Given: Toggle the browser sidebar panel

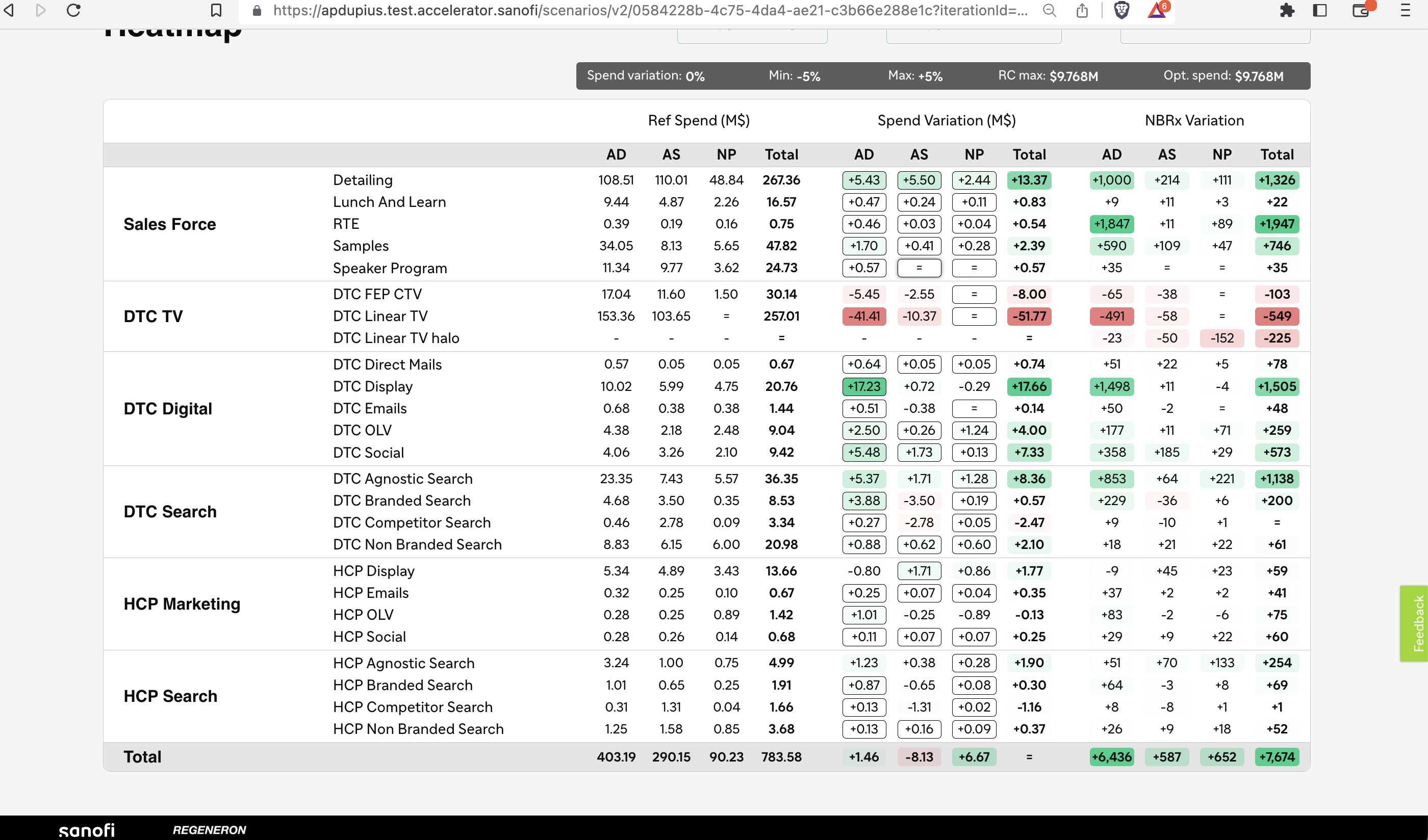Looking at the screenshot, I should [x=1320, y=10].
